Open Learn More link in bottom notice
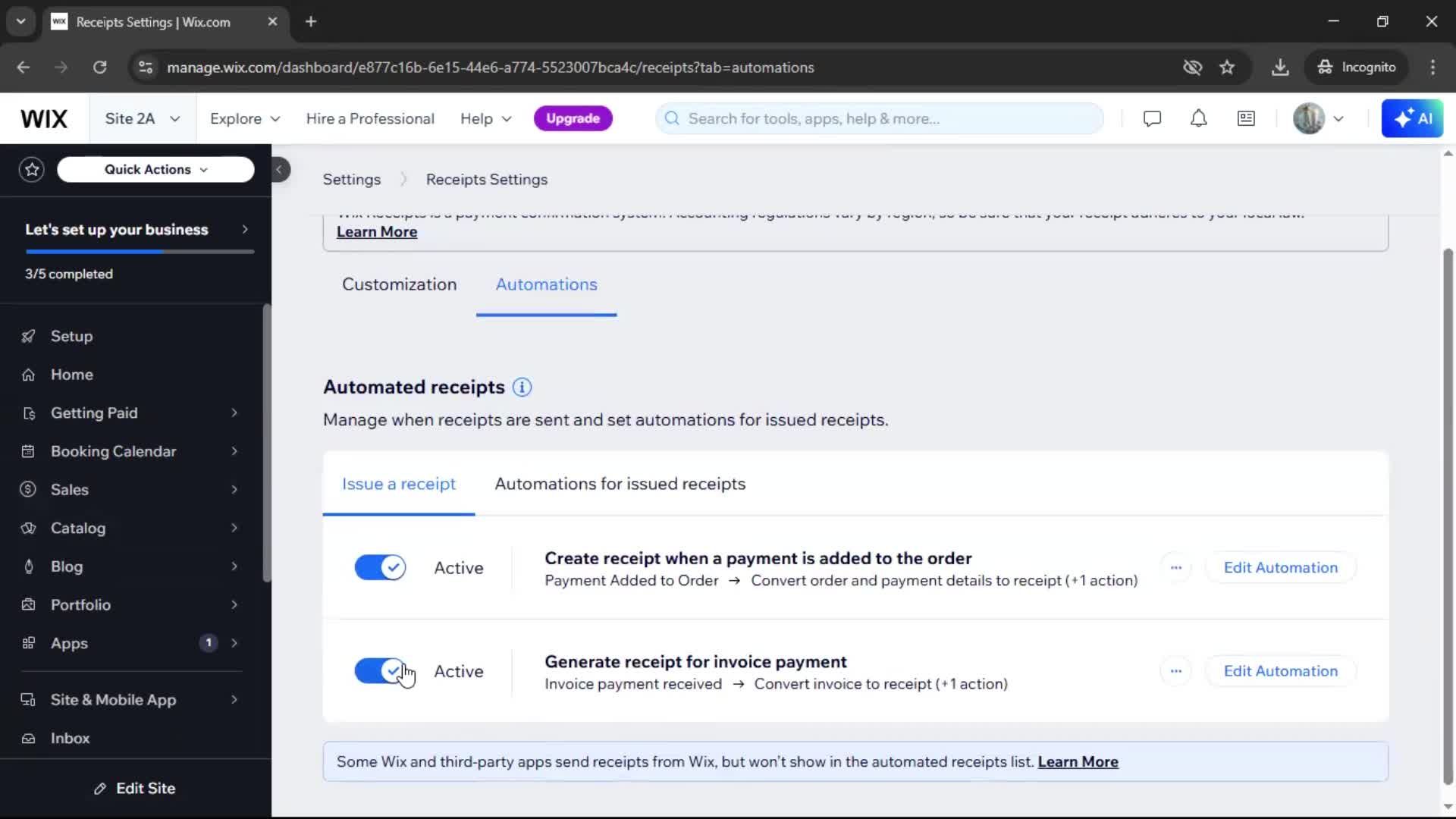Viewport: 1456px width, 819px height. coord(1078,762)
